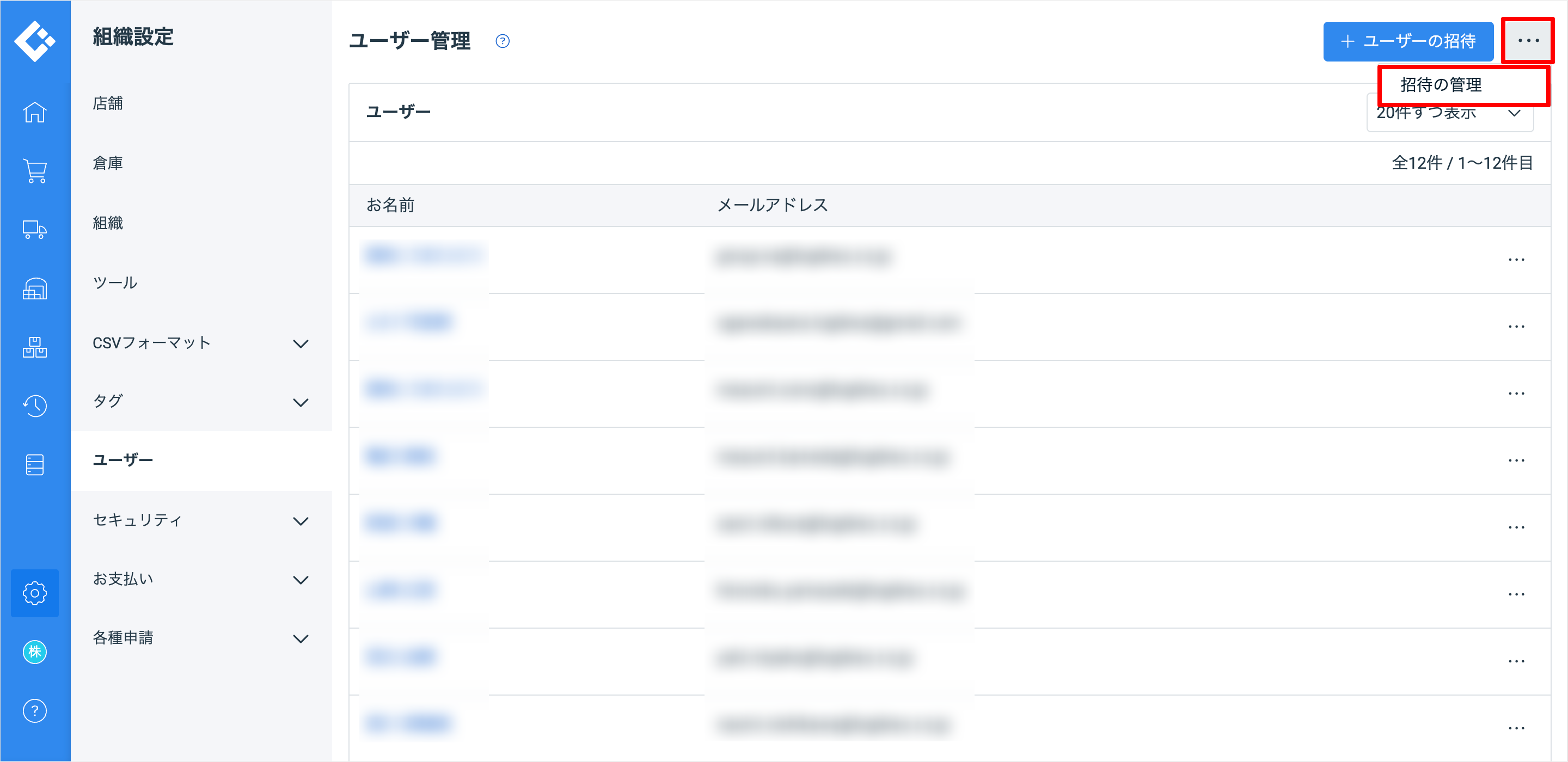Click the home icon in the sidebar
This screenshot has width=1568, height=762.
(x=35, y=113)
